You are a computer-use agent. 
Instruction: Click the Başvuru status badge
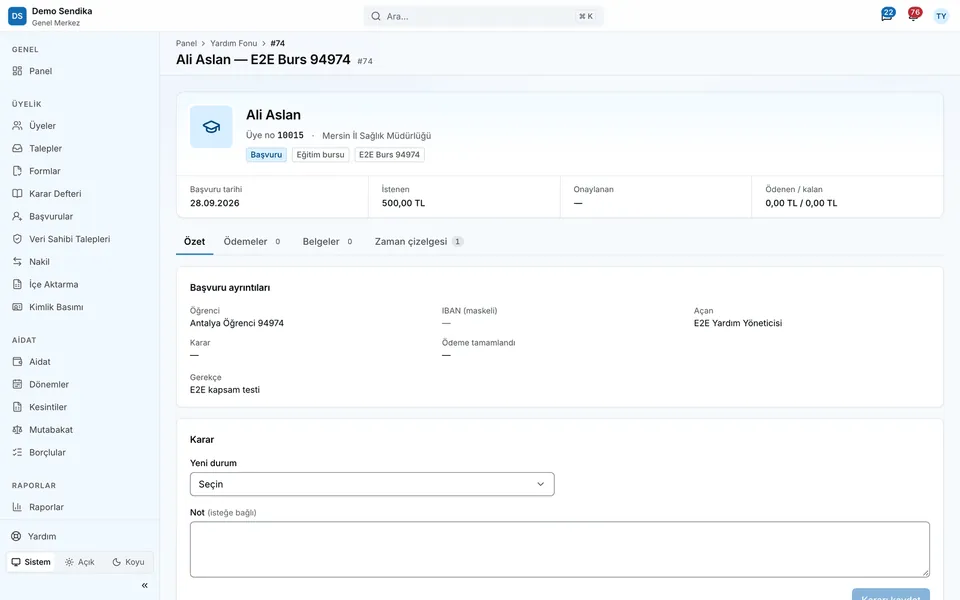(266, 155)
